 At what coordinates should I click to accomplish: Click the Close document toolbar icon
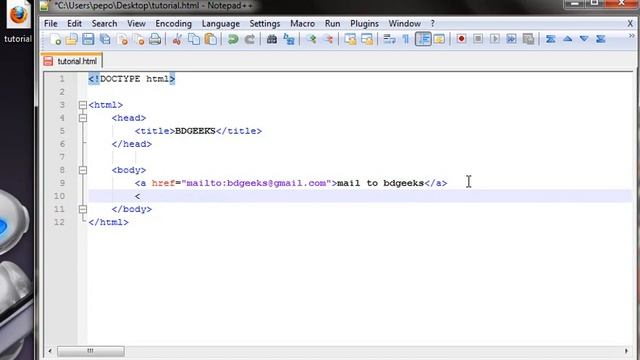point(122,39)
